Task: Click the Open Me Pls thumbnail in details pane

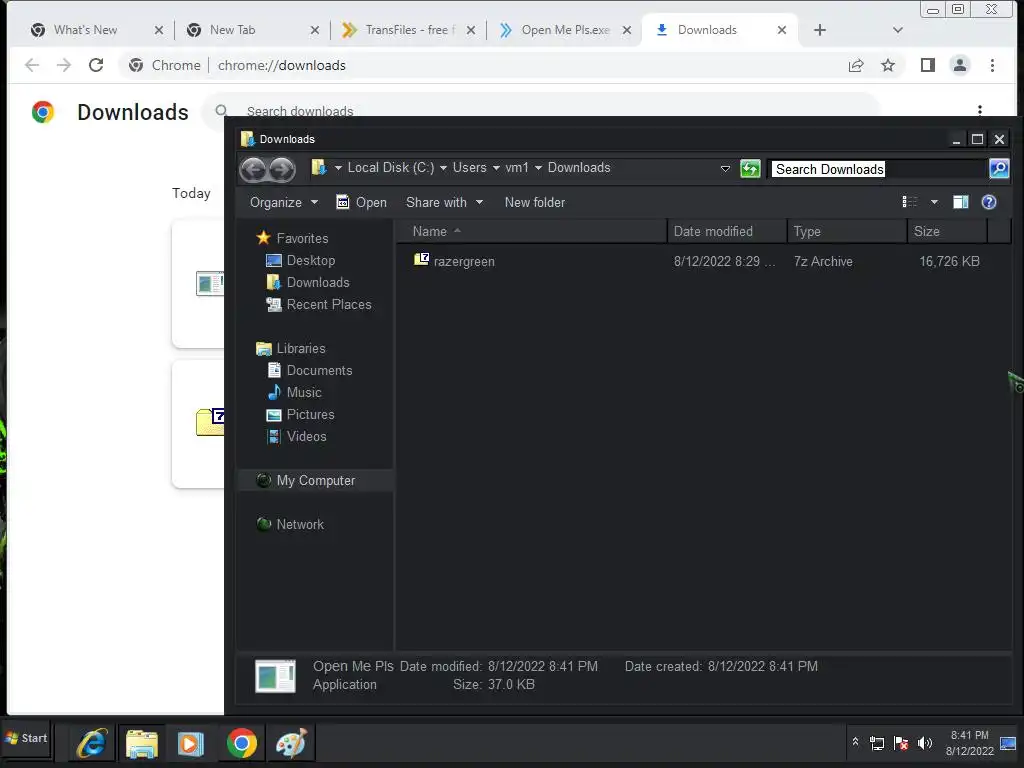Action: pos(275,675)
